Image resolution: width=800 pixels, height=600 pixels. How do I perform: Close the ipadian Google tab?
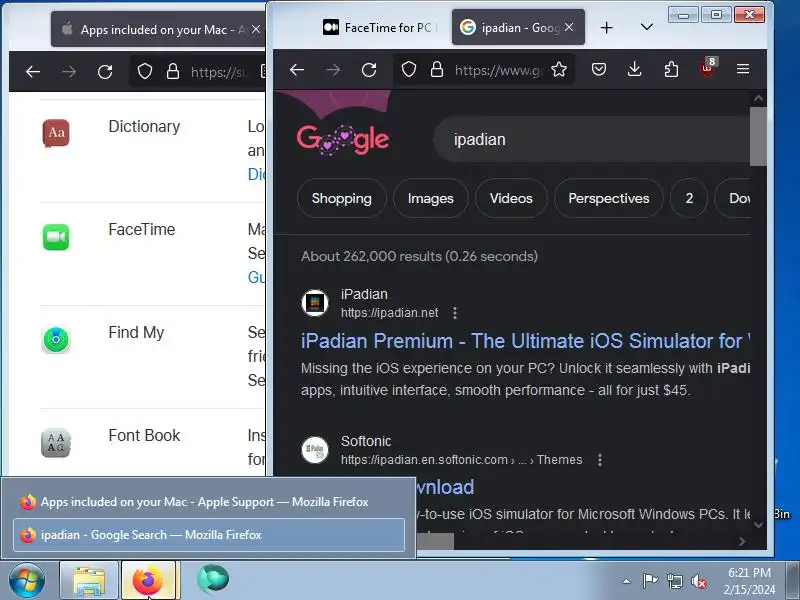tap(569, 27)
